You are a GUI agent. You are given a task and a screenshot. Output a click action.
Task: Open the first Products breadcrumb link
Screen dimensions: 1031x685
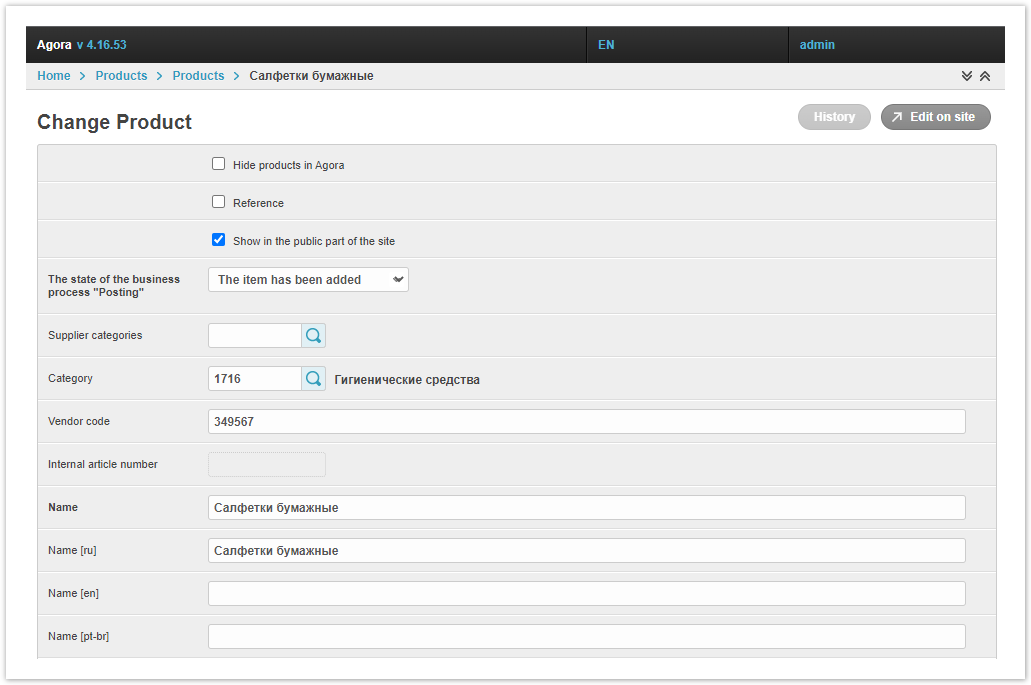coord(121,76)
